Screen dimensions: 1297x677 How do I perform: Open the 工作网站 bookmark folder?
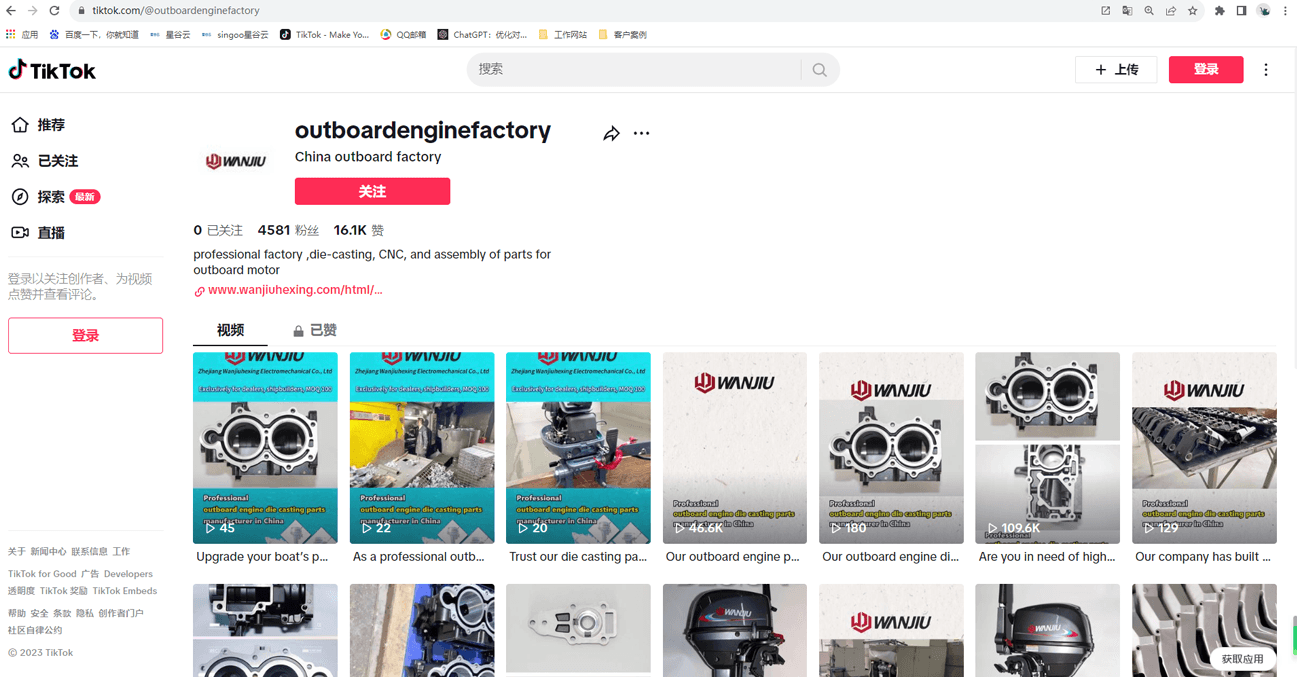[x=563, y=34]
